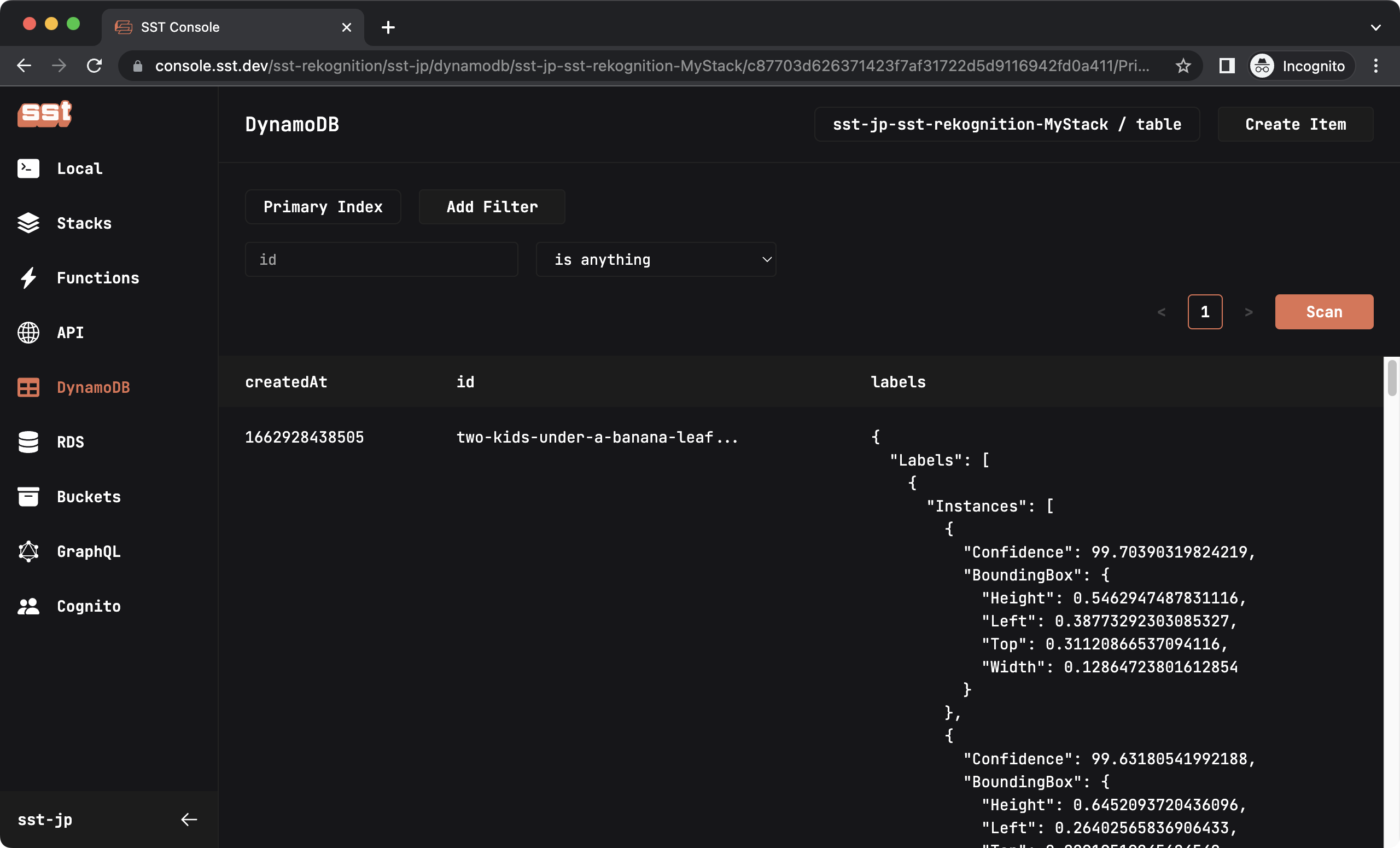The height and width of the screenshot is (848, 1400).
Task: Switch to the SST Console browser tab
Action: coord(233,27)
